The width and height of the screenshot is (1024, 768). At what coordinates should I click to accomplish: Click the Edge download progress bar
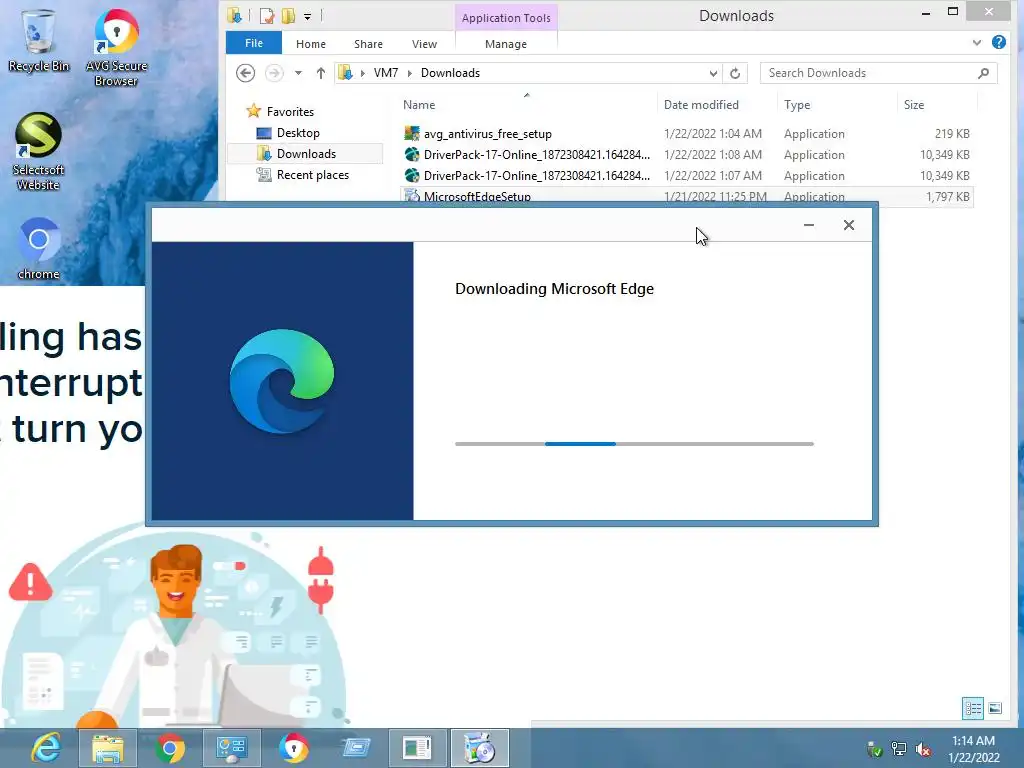[x=634, y=443]
